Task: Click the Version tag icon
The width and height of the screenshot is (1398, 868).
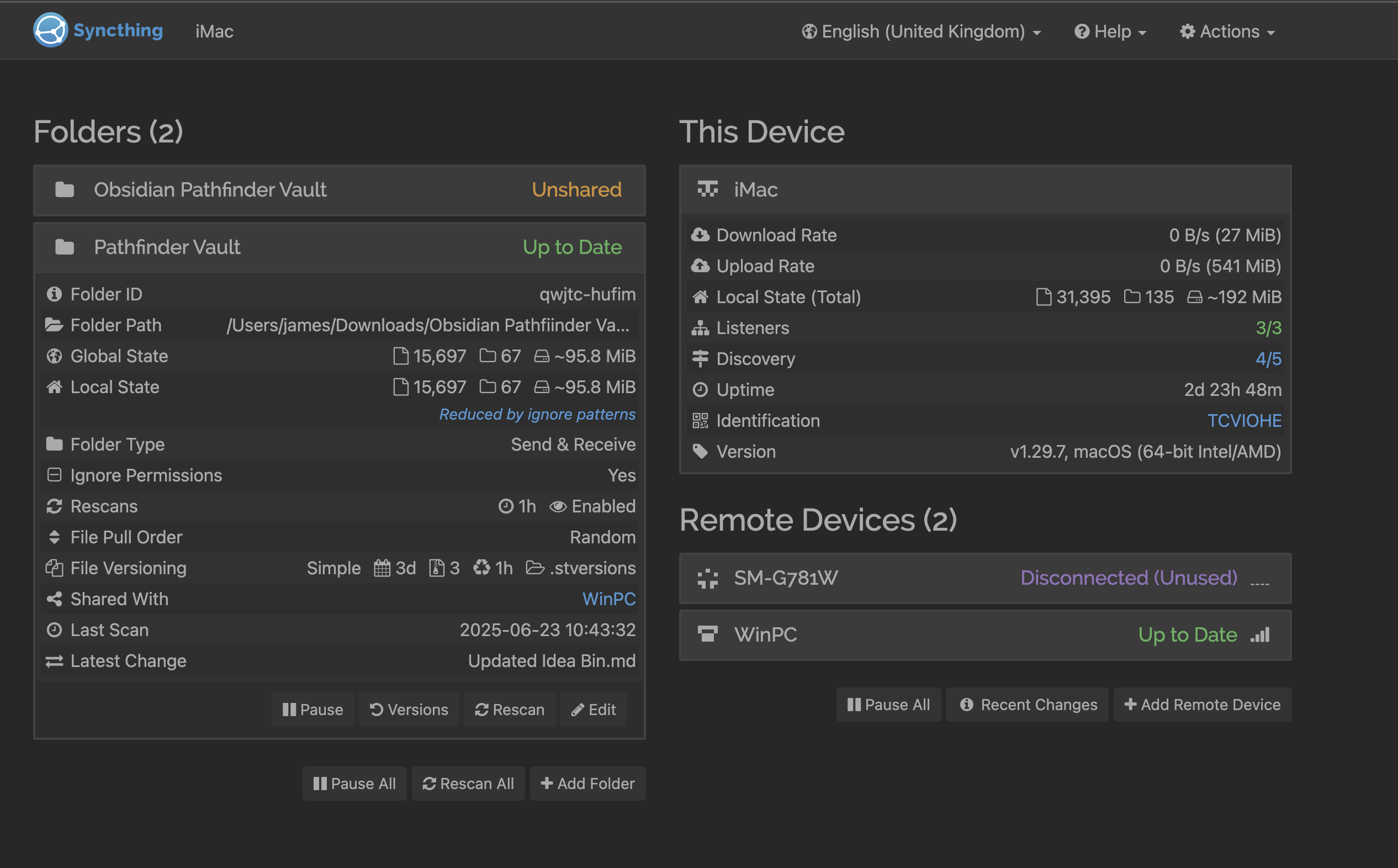Action: pyautogui.click(x=700, y=452)
